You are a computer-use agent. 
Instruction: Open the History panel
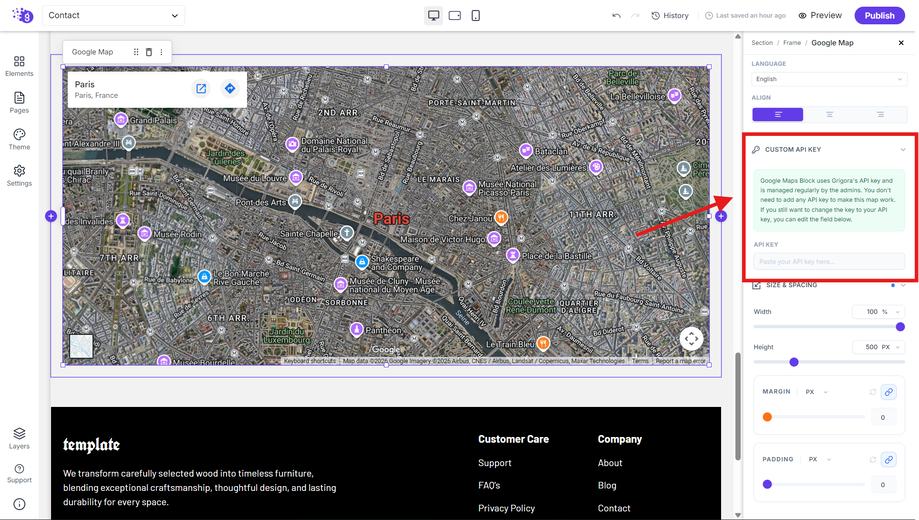click(x=670, y=16)
